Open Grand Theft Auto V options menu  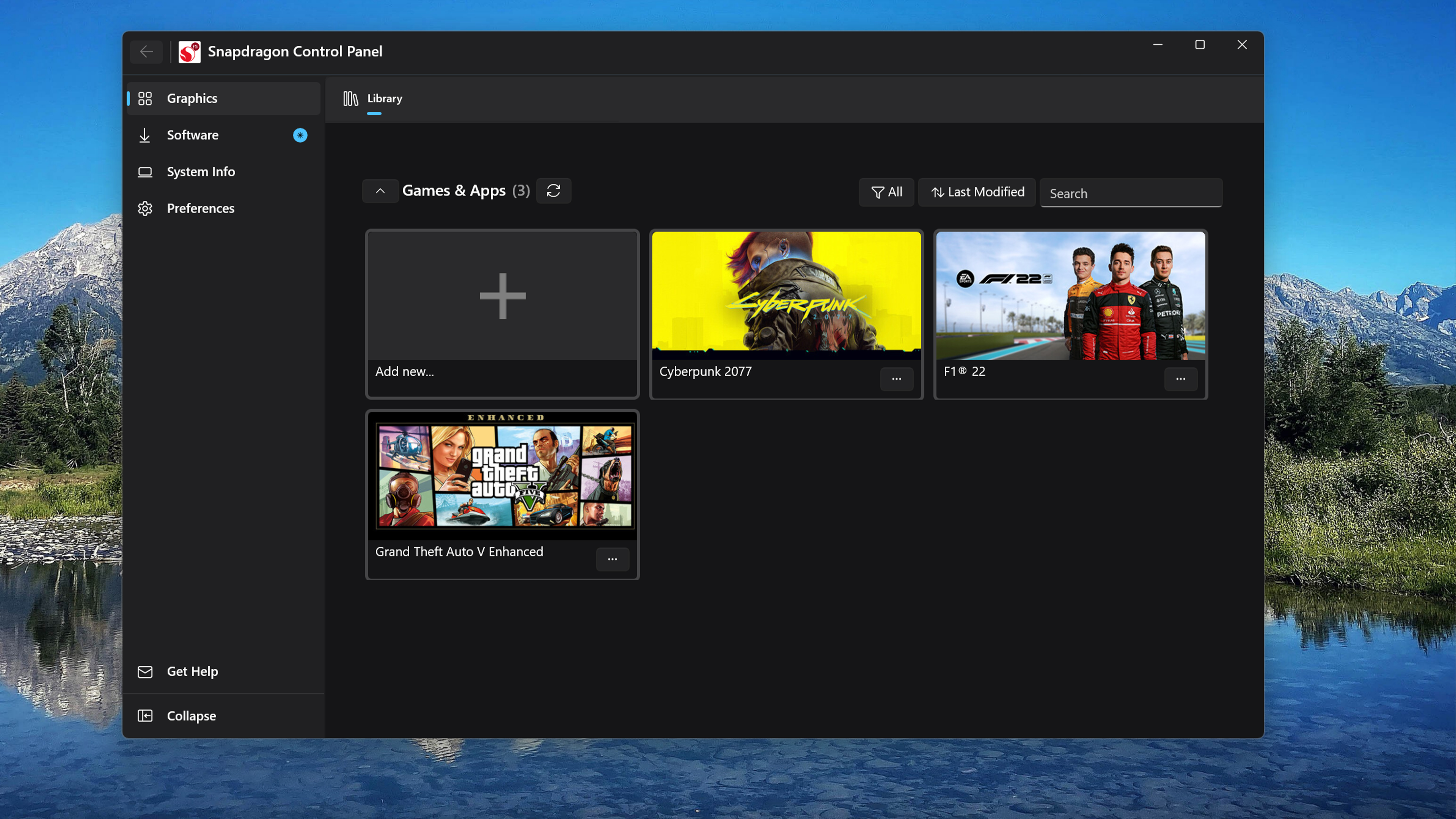pyautogui.click(x=612, y=559)
